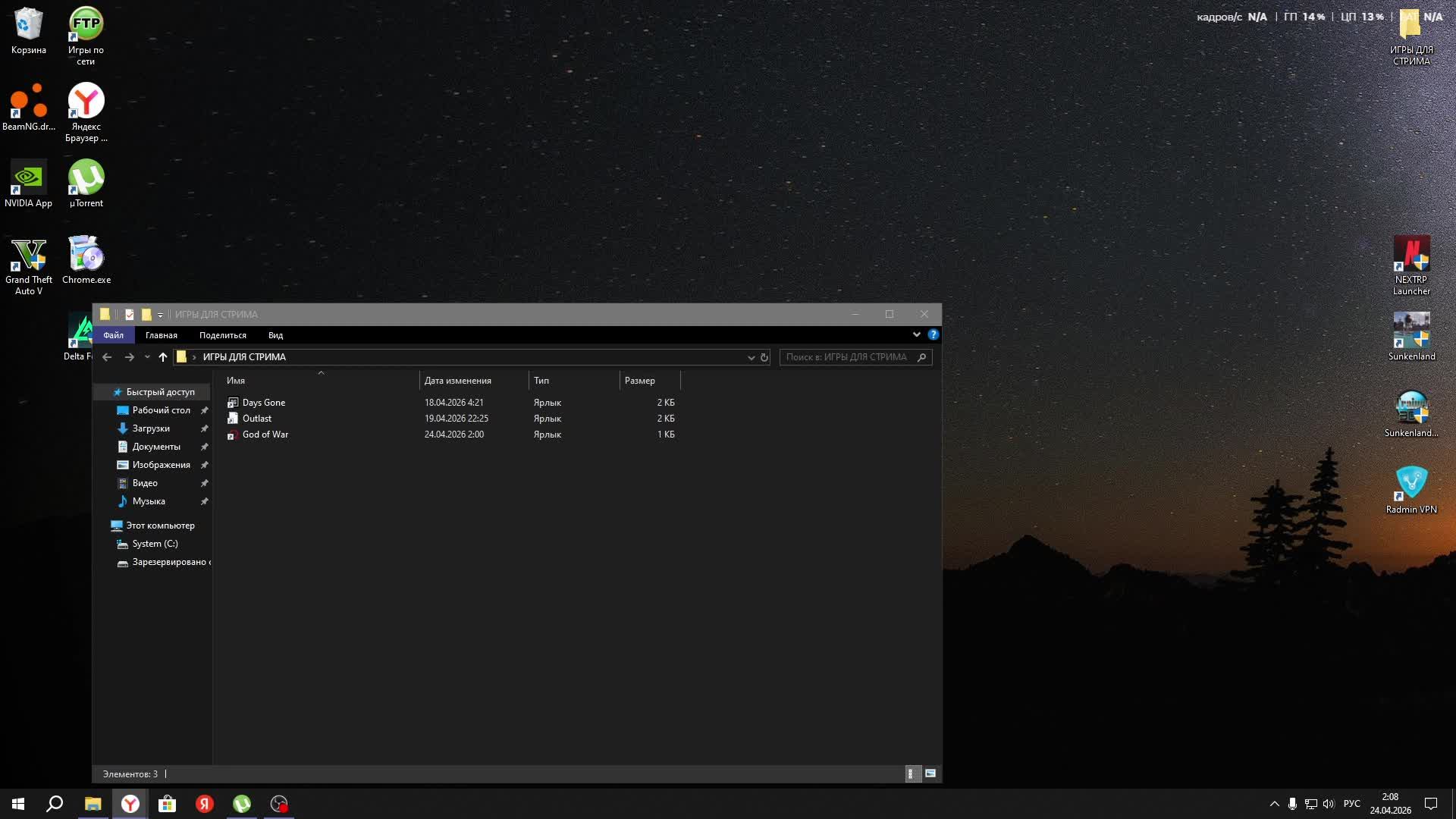Open the Explorer help question icon
1456x819 pixels.
933,334
